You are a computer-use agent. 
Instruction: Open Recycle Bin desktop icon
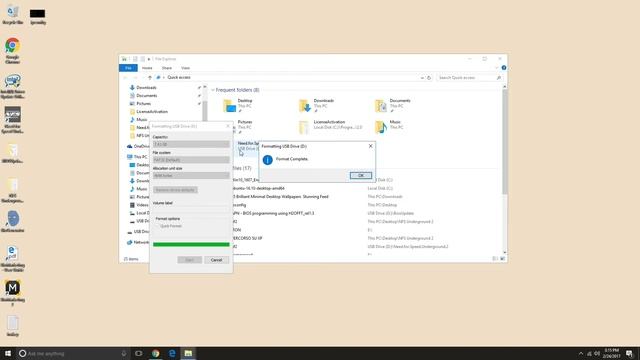tap(13, 15)
